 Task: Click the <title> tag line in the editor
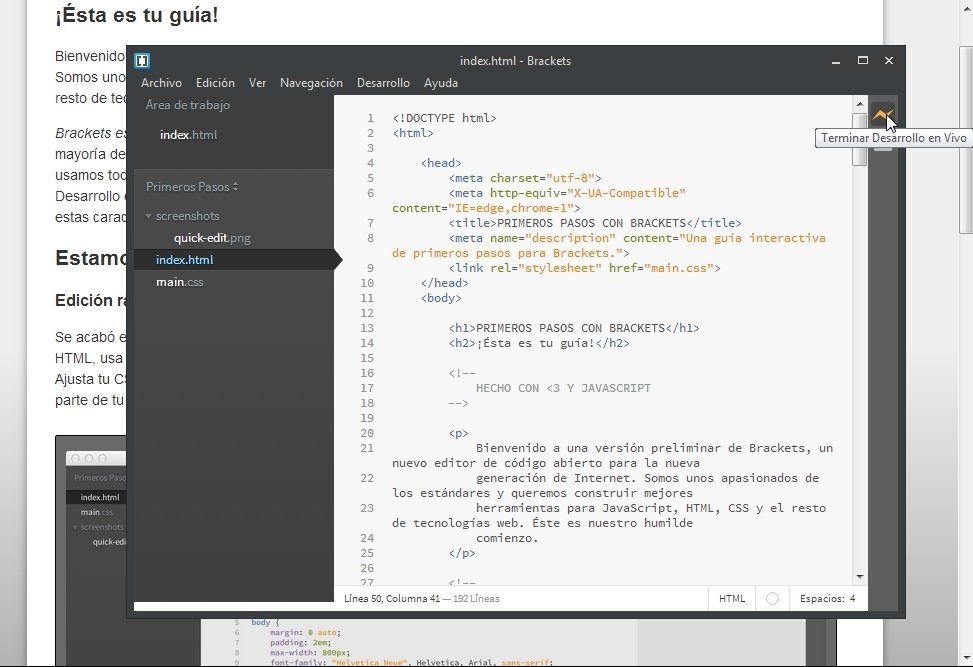[594, 223]
